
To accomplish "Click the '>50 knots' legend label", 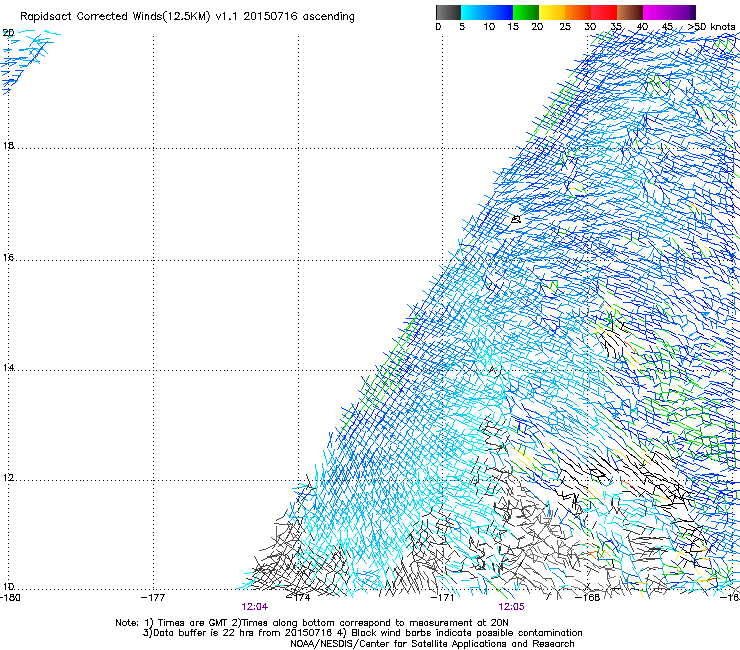I will point(711,26).
